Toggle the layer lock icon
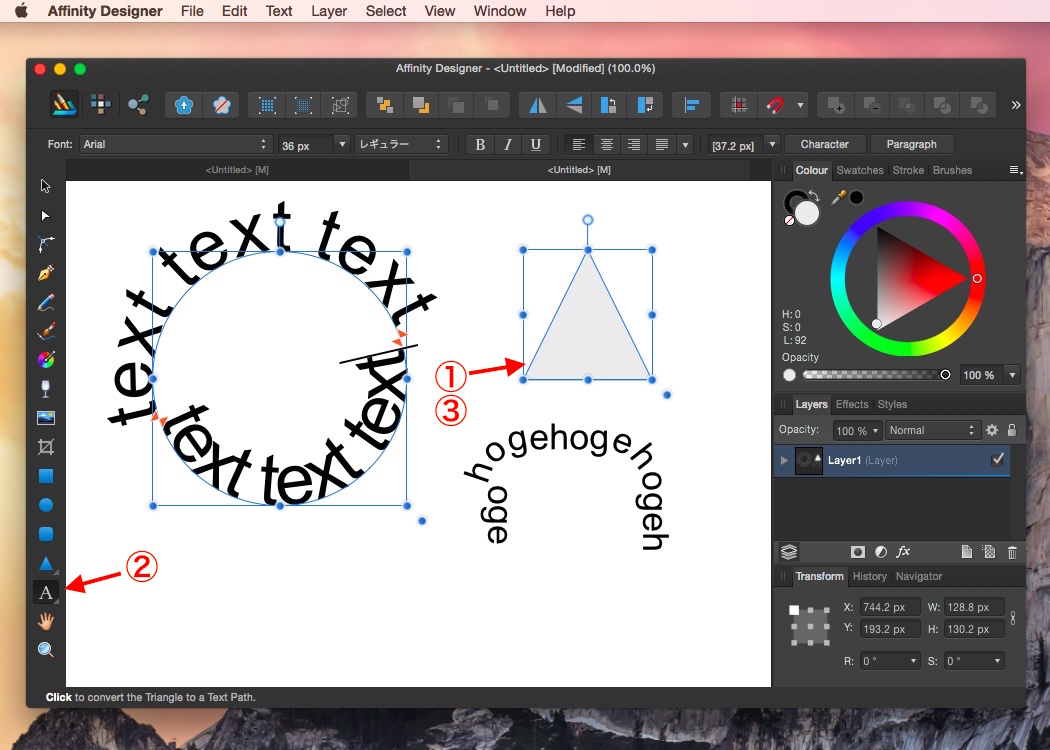This screenshot has height=750, width=1050. [x=1012, y=430]
